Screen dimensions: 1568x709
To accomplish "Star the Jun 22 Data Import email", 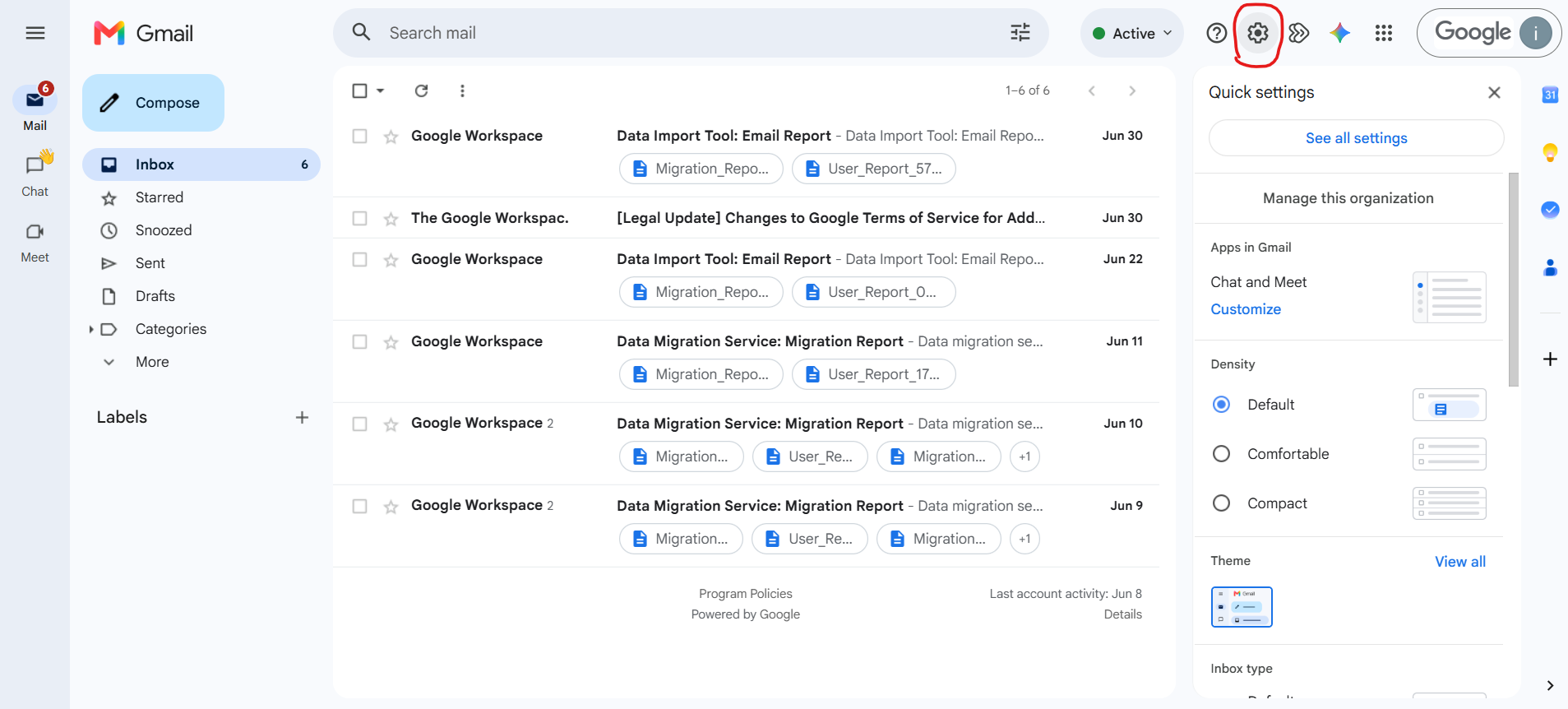I will (x=391, y=260).
